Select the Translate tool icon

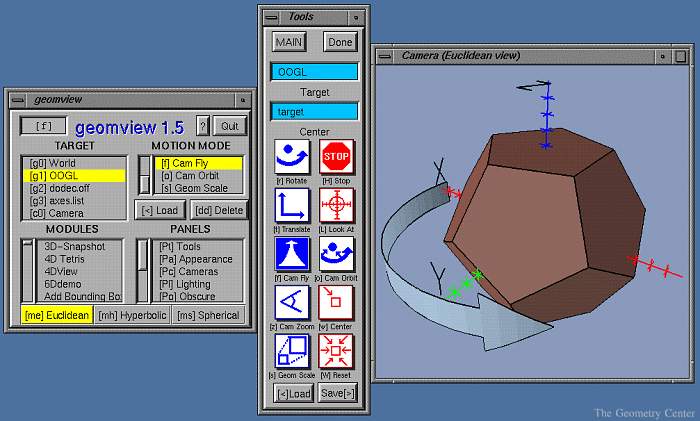[x=292, y=205]
